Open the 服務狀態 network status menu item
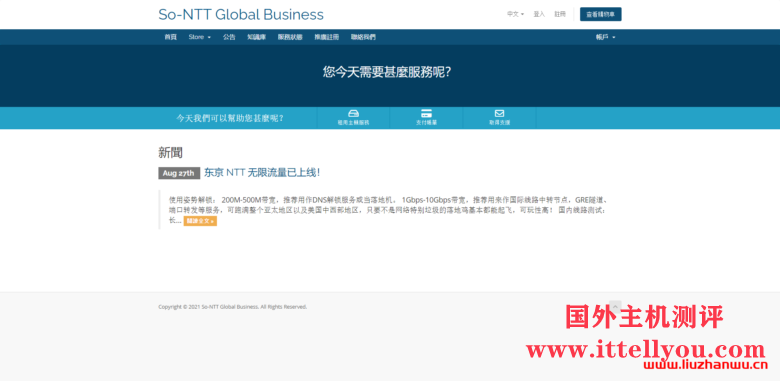 290,37
